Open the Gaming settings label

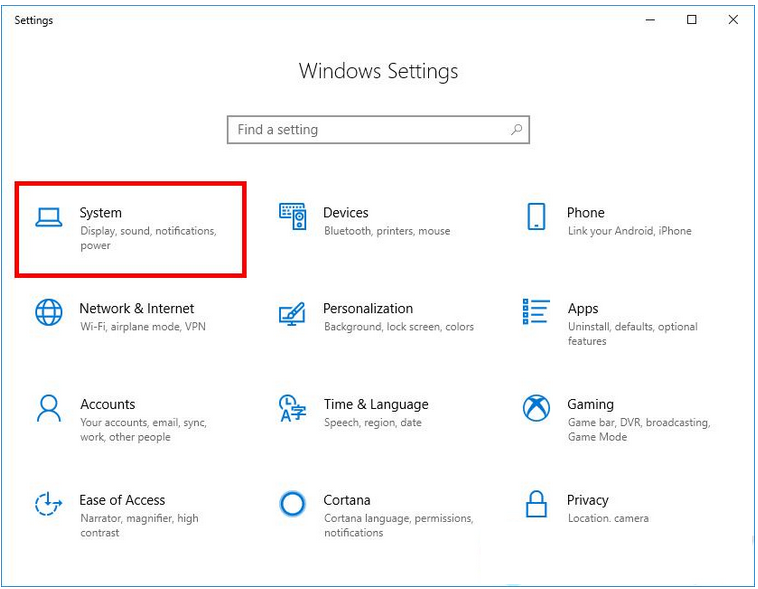(x=590, y=405)
